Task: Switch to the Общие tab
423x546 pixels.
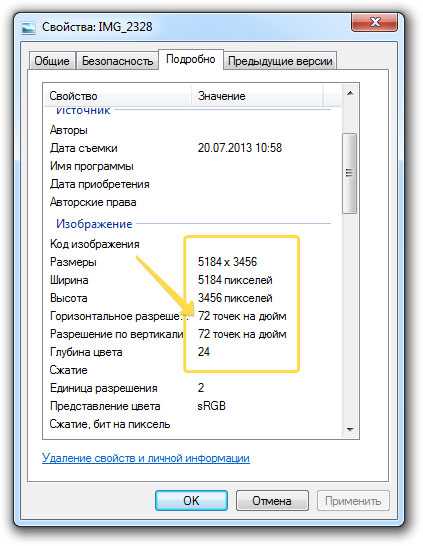Action: pos(52,61)
